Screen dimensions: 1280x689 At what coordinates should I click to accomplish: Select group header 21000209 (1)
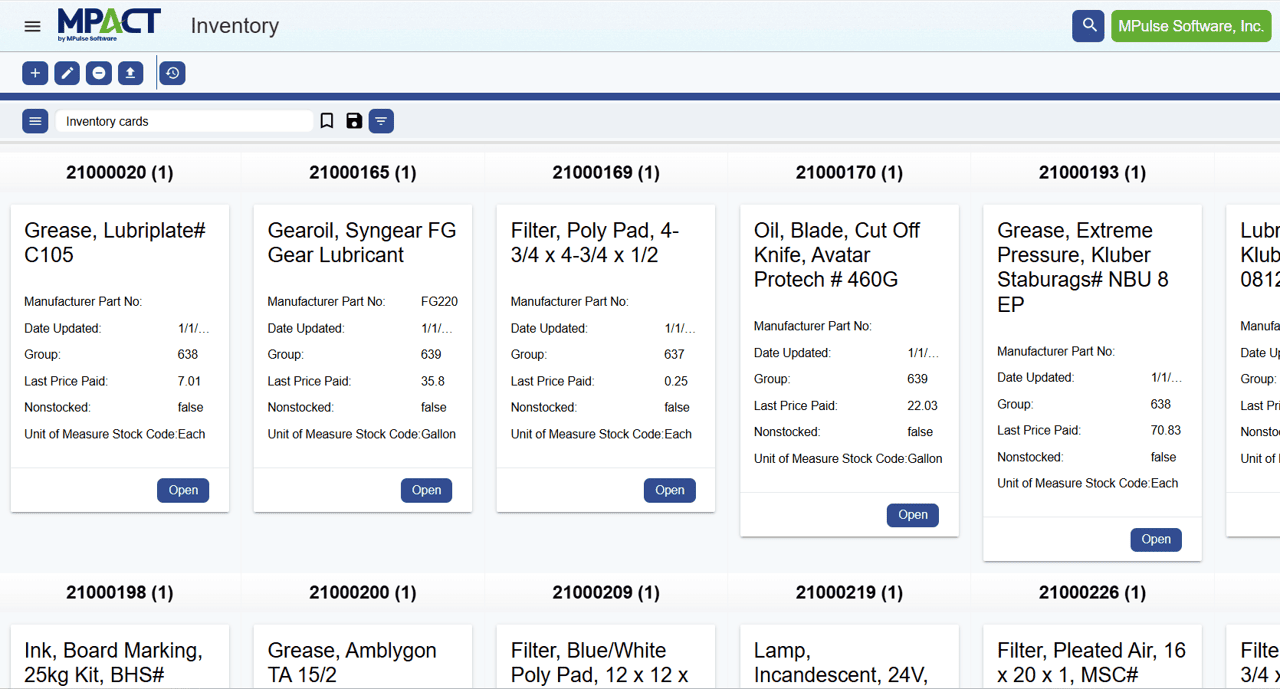coord(606,592)
